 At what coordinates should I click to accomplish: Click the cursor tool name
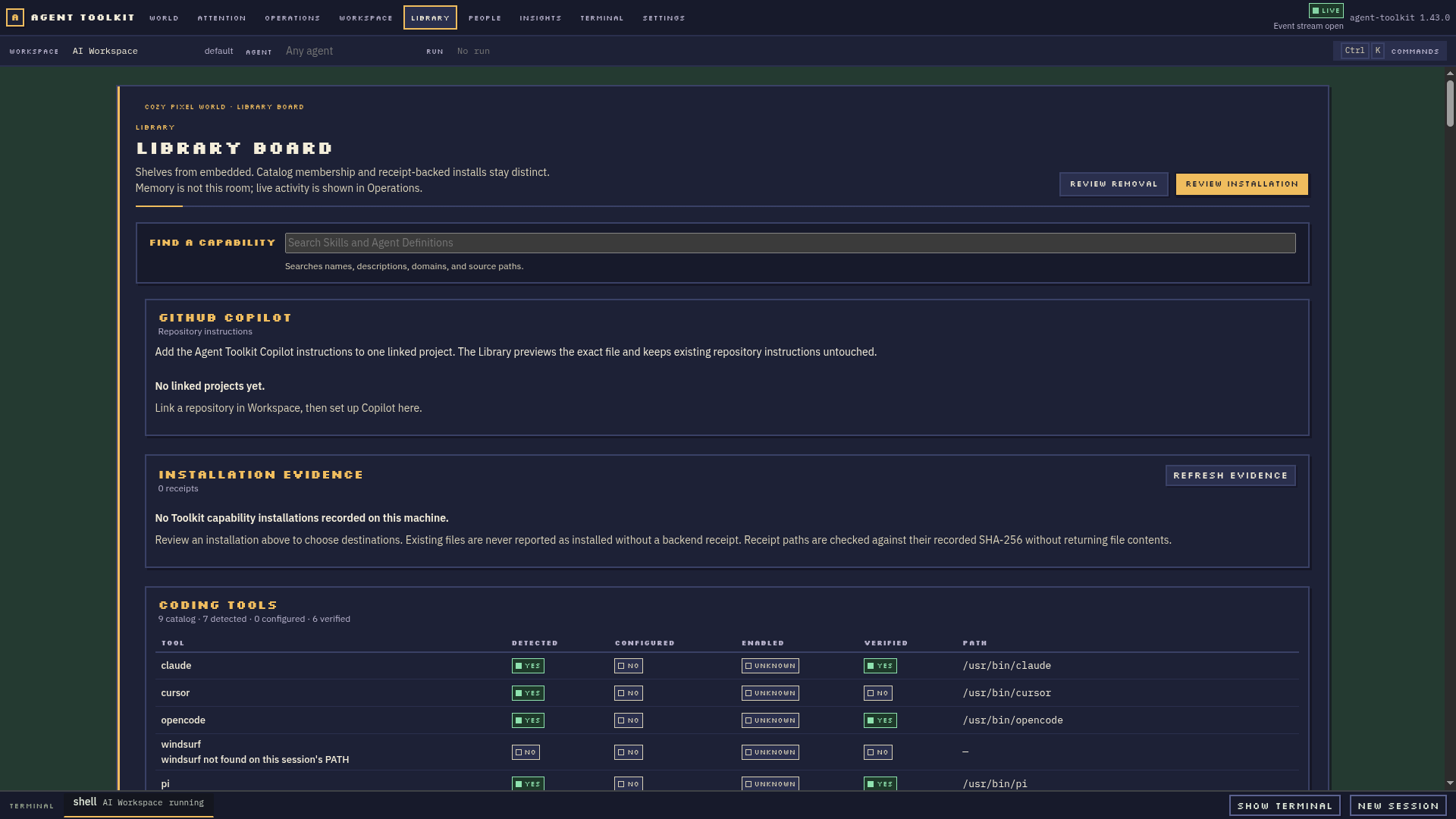click(x=175, y=693)
